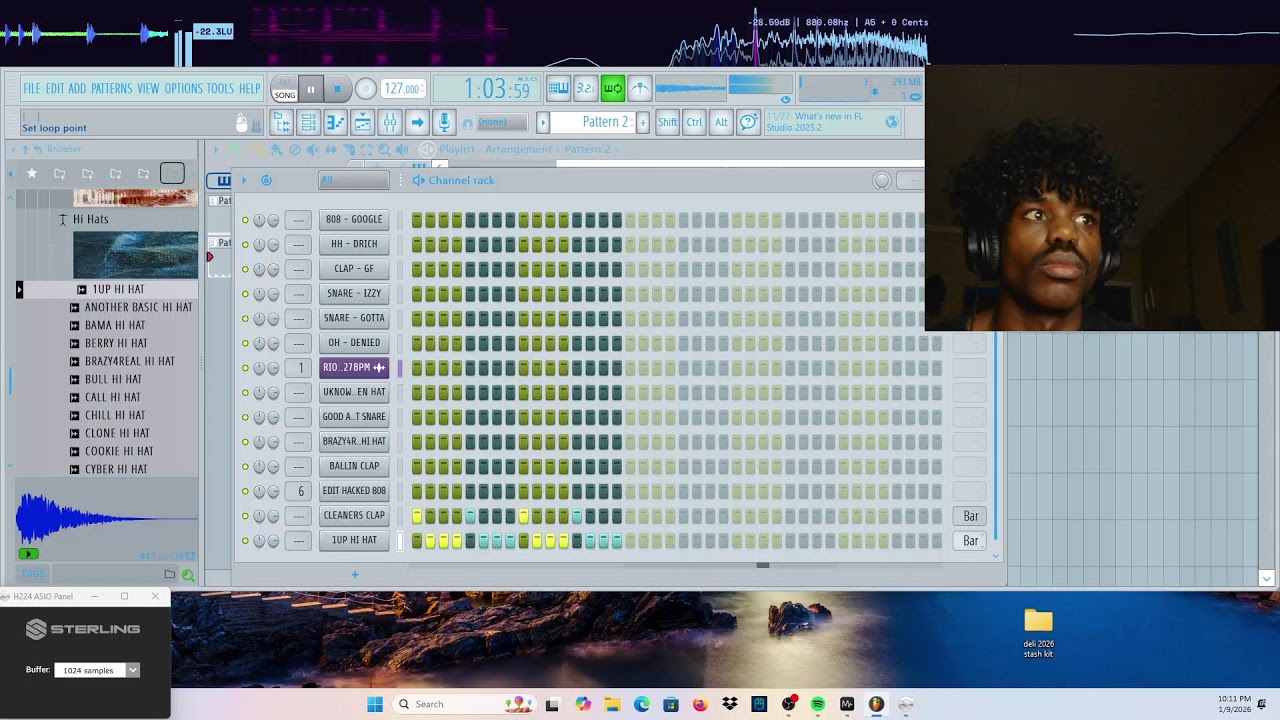Image resolution: width=1280 pixels, height=720 pixels.
Task: Open the FILE menu
Action: tap(32, 88)
